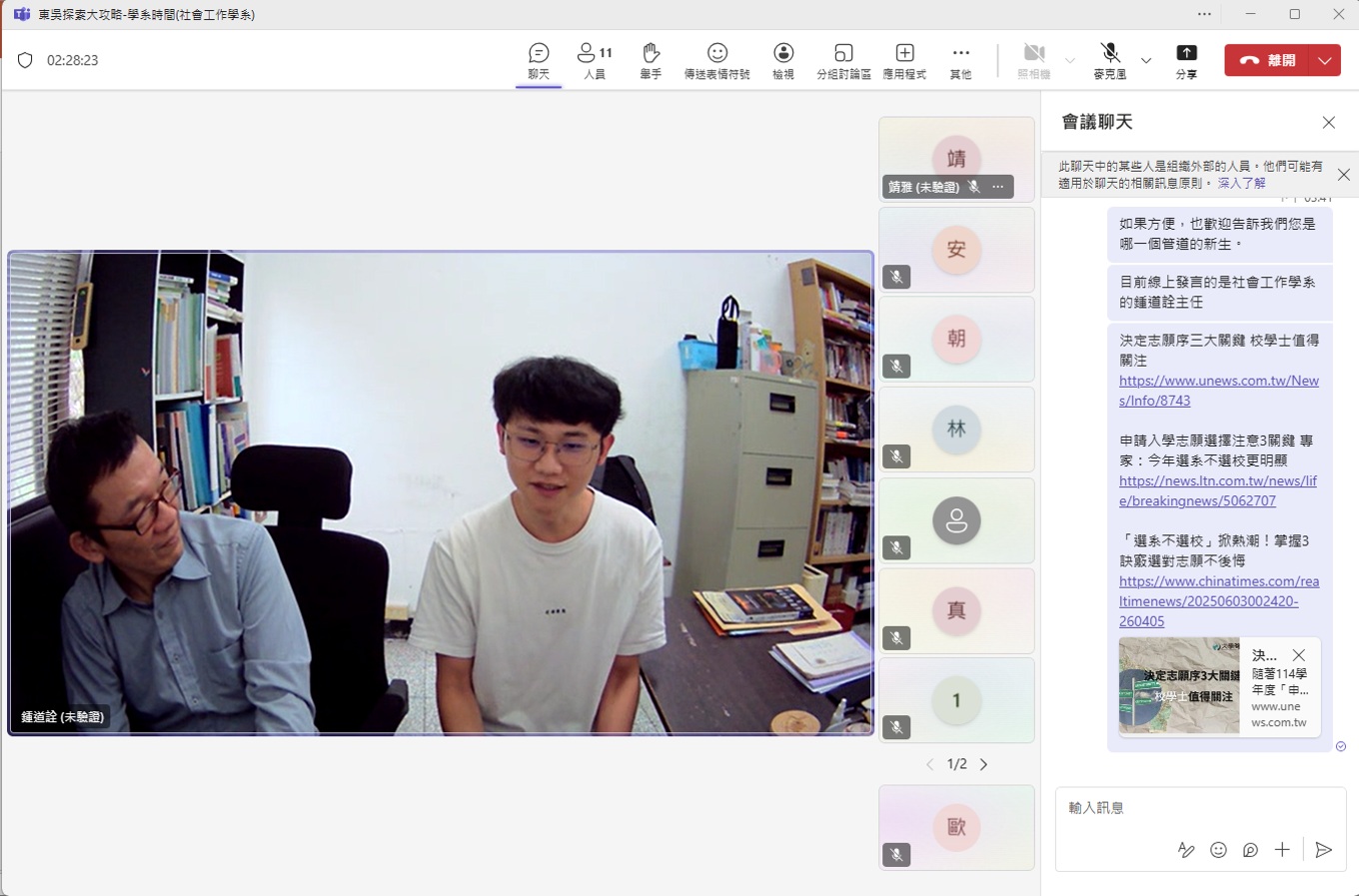Screen dimensions: 1359x896
Task: Send a reaction via 傳送表情符號
Action: [716, 60]
